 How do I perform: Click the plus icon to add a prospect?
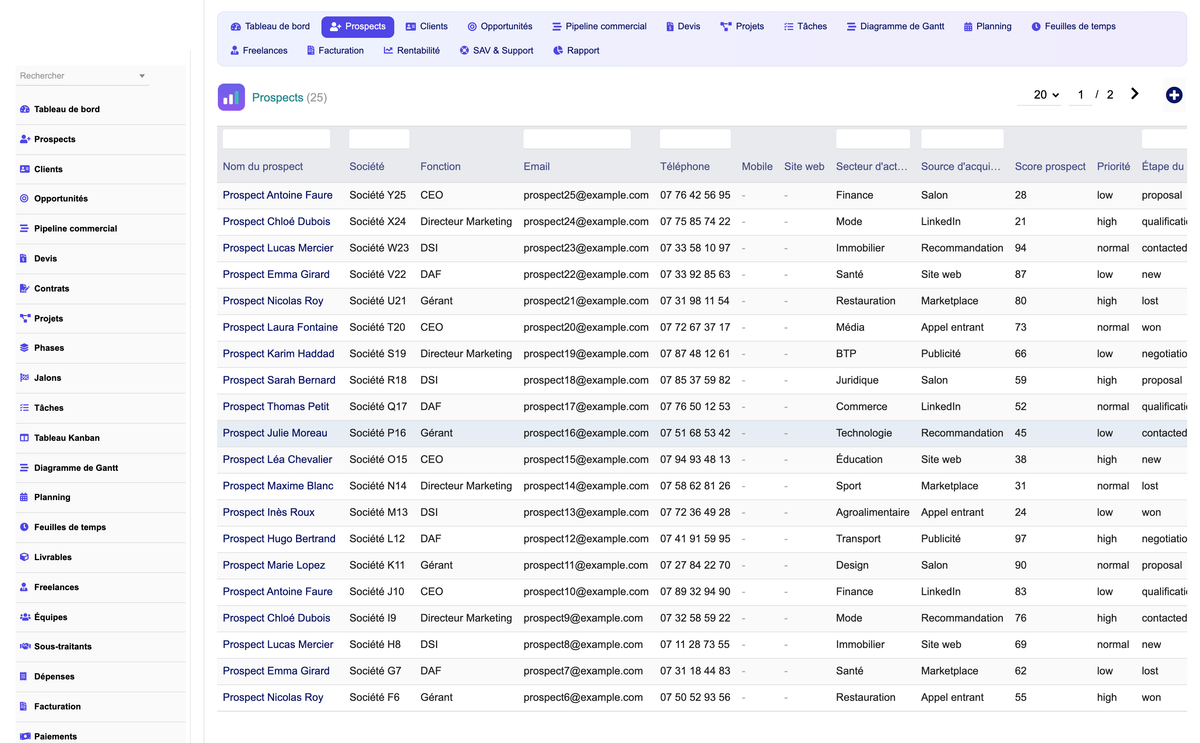1174,95
